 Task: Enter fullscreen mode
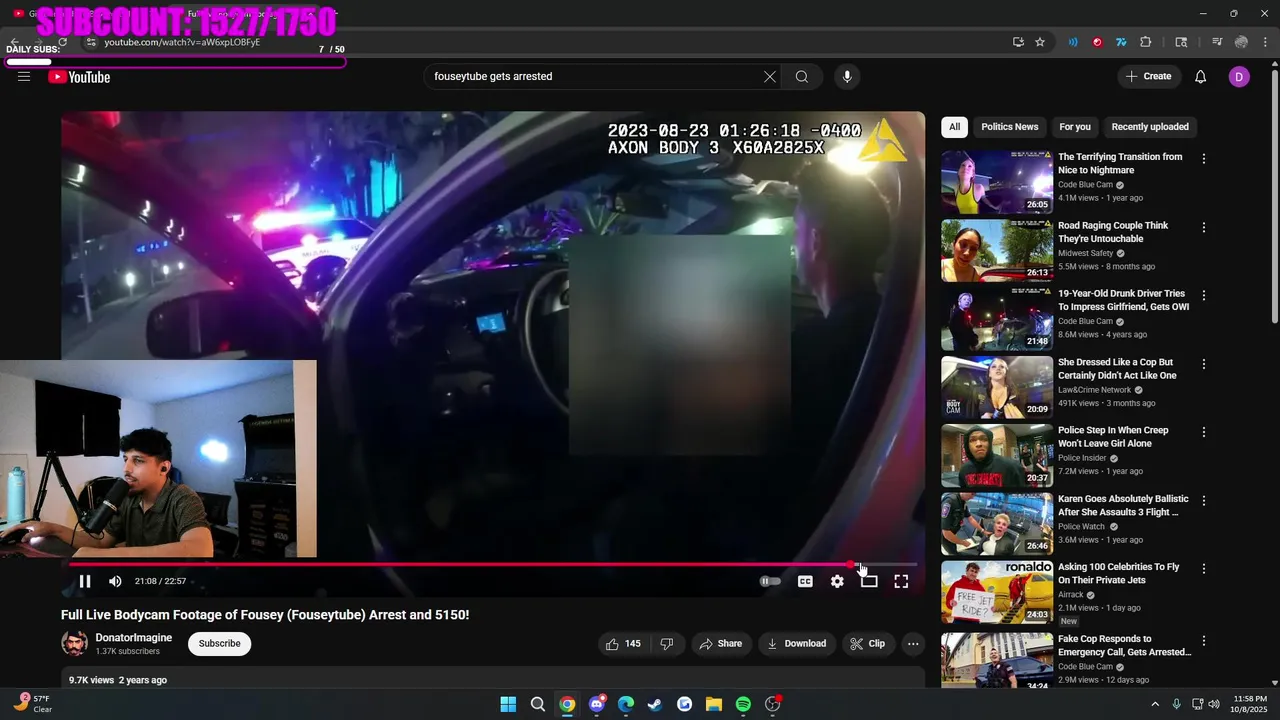(x=901, y=581)
